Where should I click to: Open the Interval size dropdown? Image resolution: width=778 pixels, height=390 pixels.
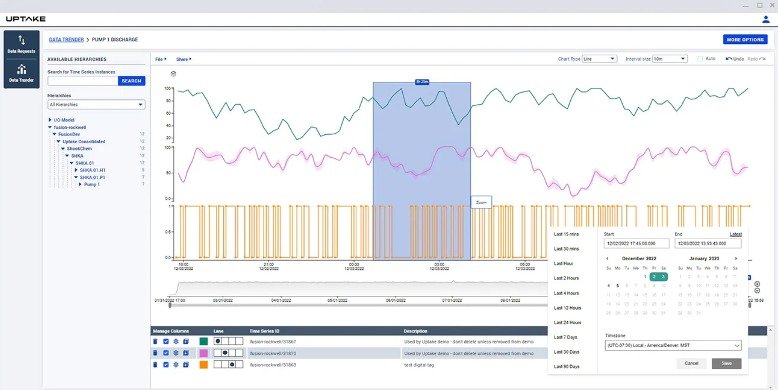[670, 59]
